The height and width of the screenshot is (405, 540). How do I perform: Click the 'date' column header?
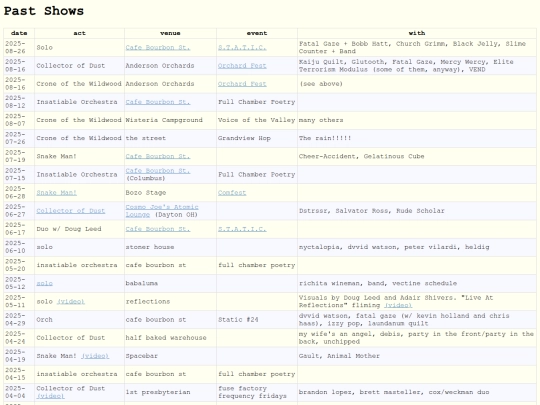click(19, 33)
